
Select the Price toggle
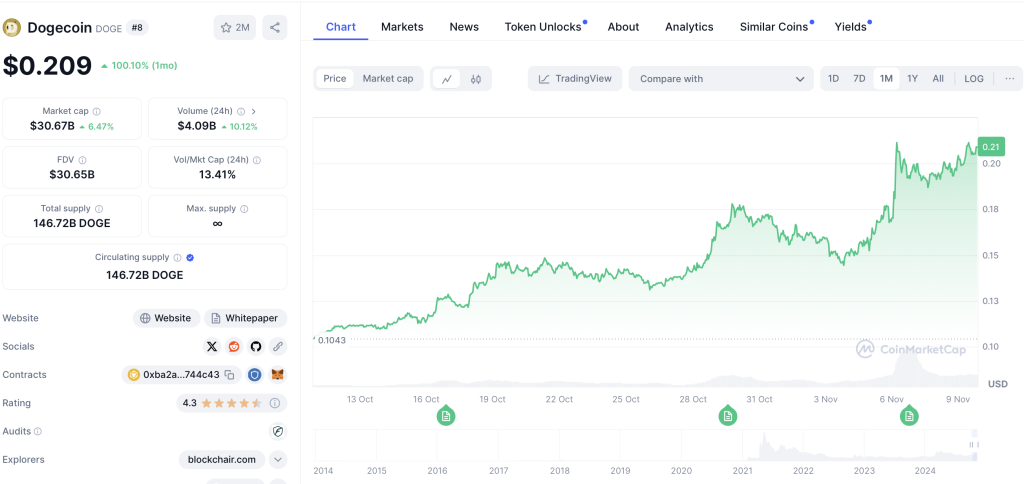point(334,78)
